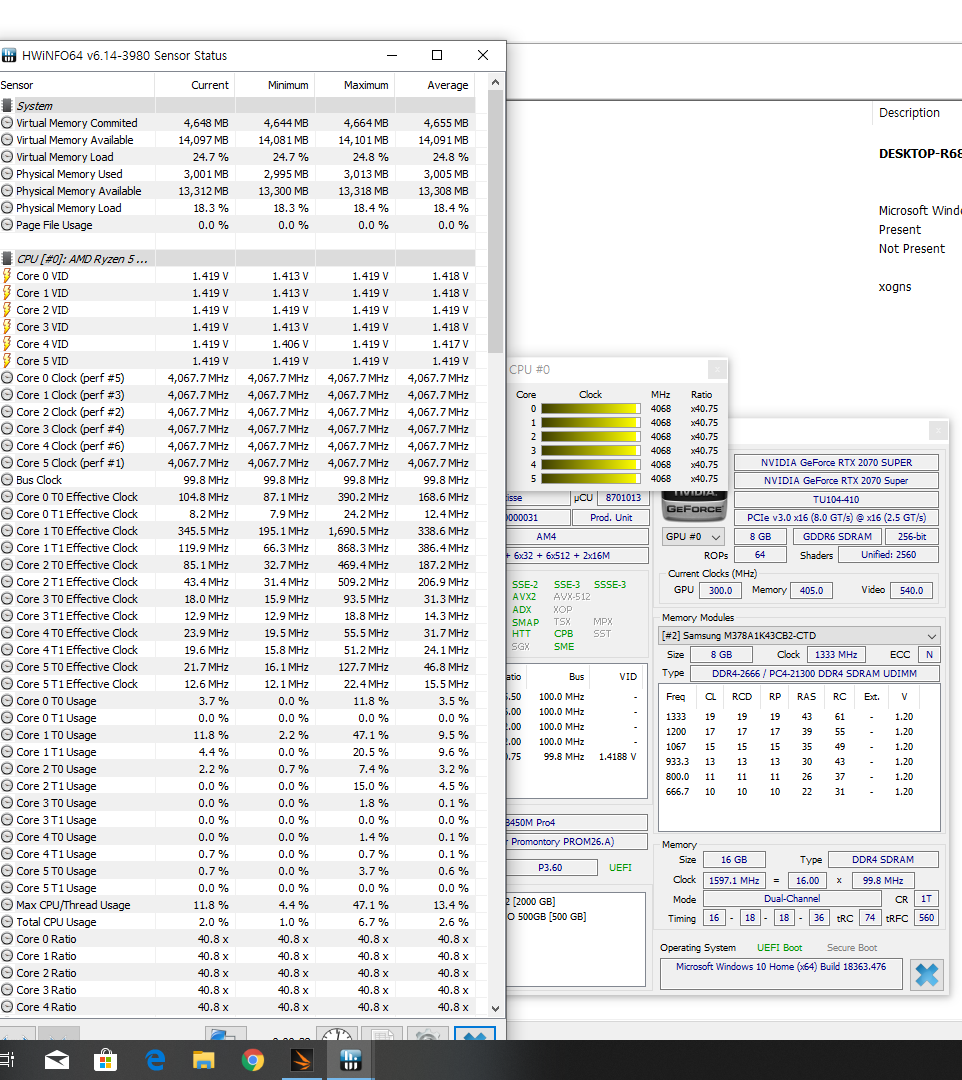The image size is (962, 1080).
Task: Click the Description column header in background window
Action: point(916,112)
